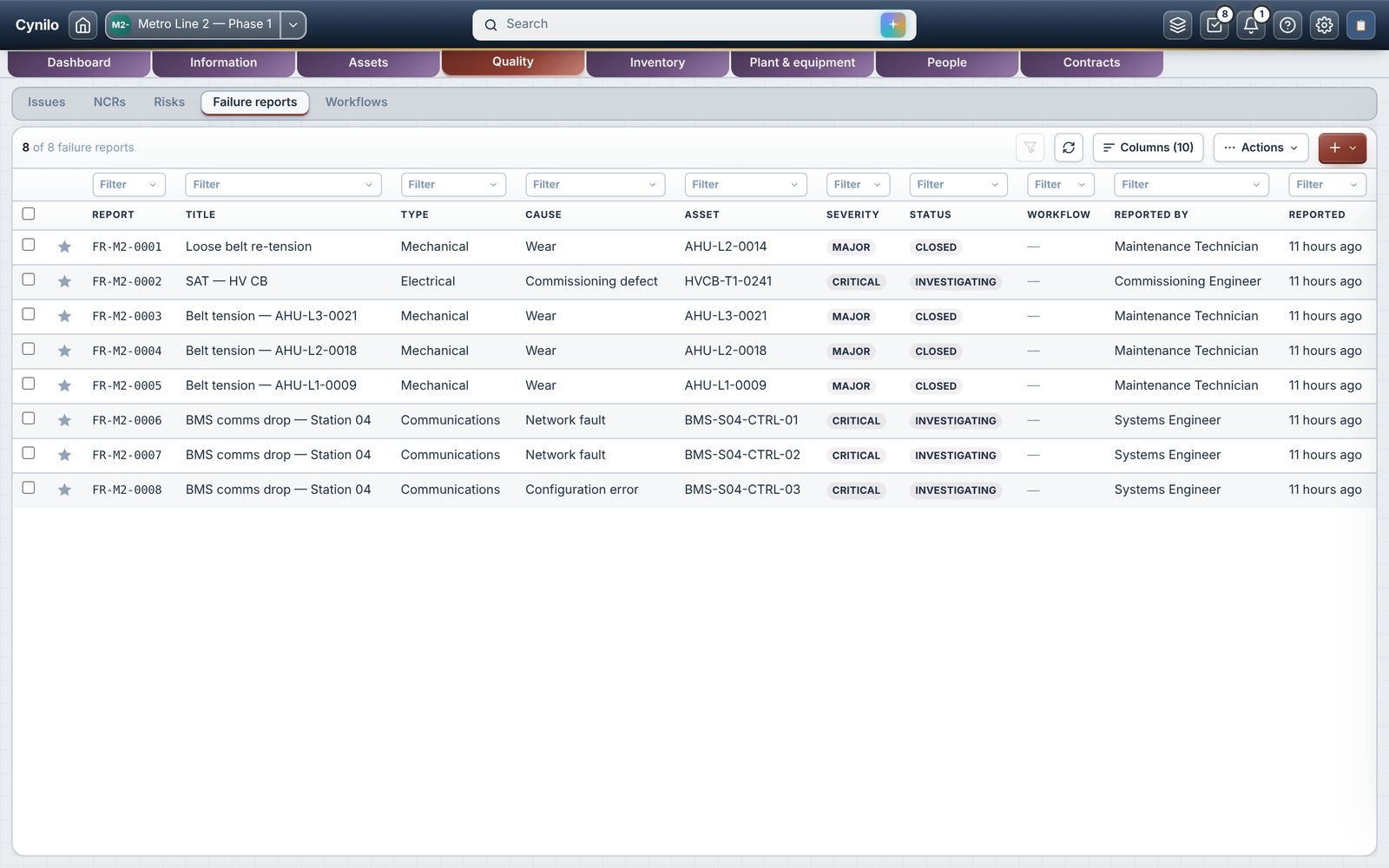Click the clear filters funnel icon
Image resolution: width=1389 pixels, height=868 pixels.
click(1030, 148)
